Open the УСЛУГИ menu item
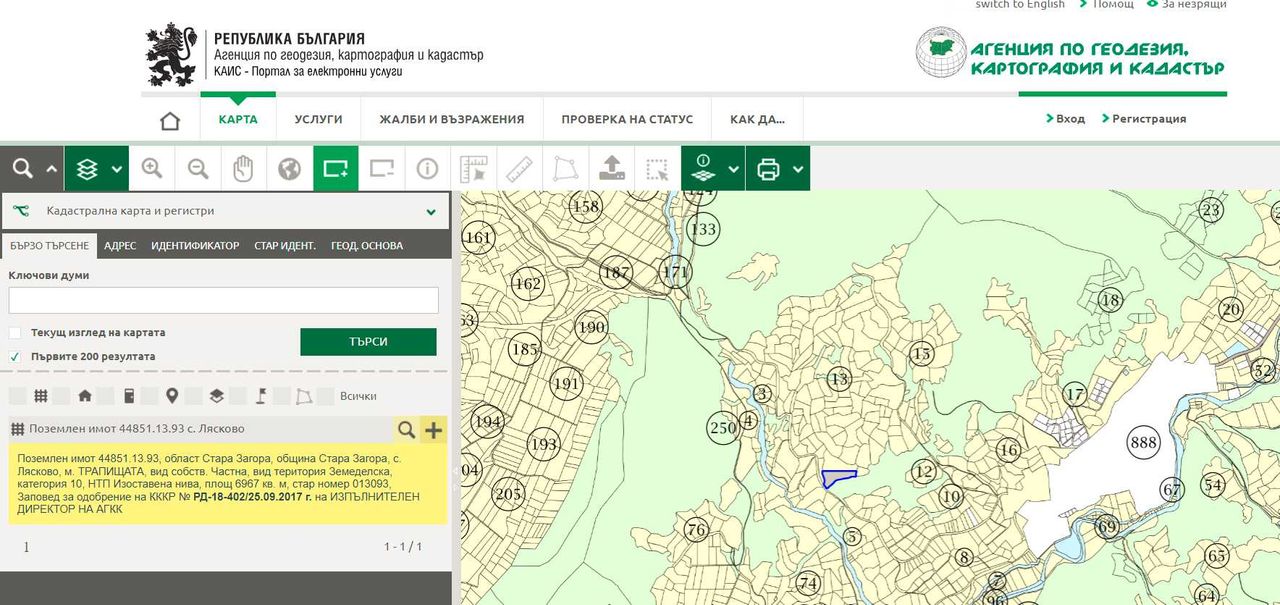The width and height of the screenshot is (1280, 605). click(x=318, y=119)
